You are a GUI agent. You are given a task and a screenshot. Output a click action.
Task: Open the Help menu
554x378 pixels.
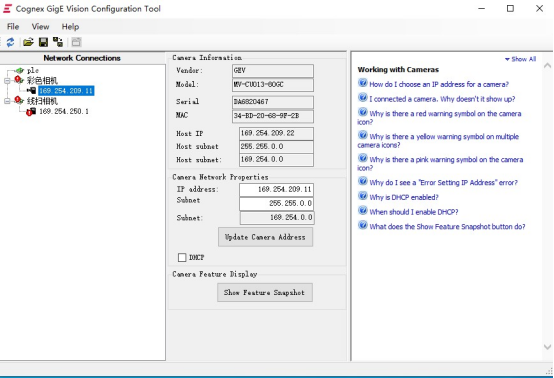point(70,26)
